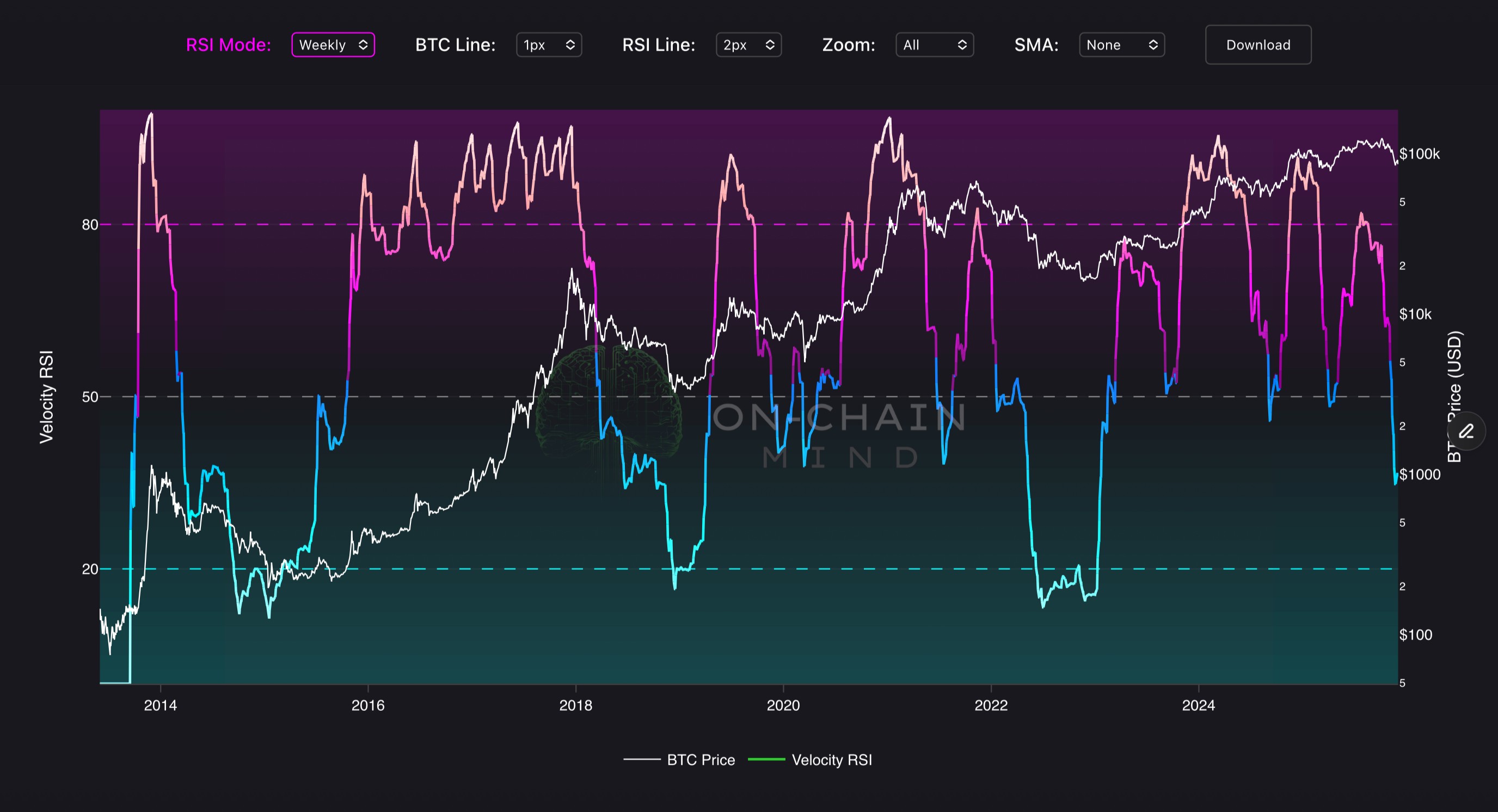Open the Zoom All dropdown

coord(928,45)
